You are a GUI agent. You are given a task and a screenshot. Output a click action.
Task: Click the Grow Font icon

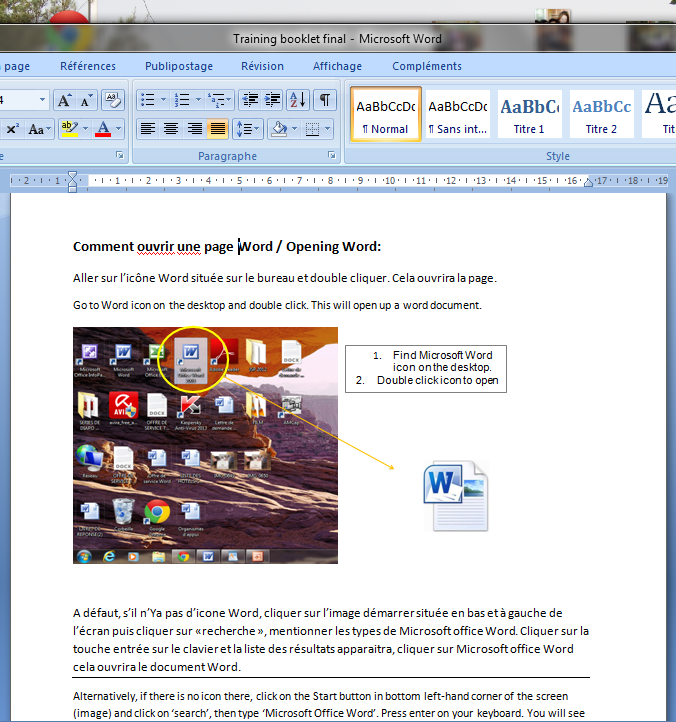pos(64,100)
